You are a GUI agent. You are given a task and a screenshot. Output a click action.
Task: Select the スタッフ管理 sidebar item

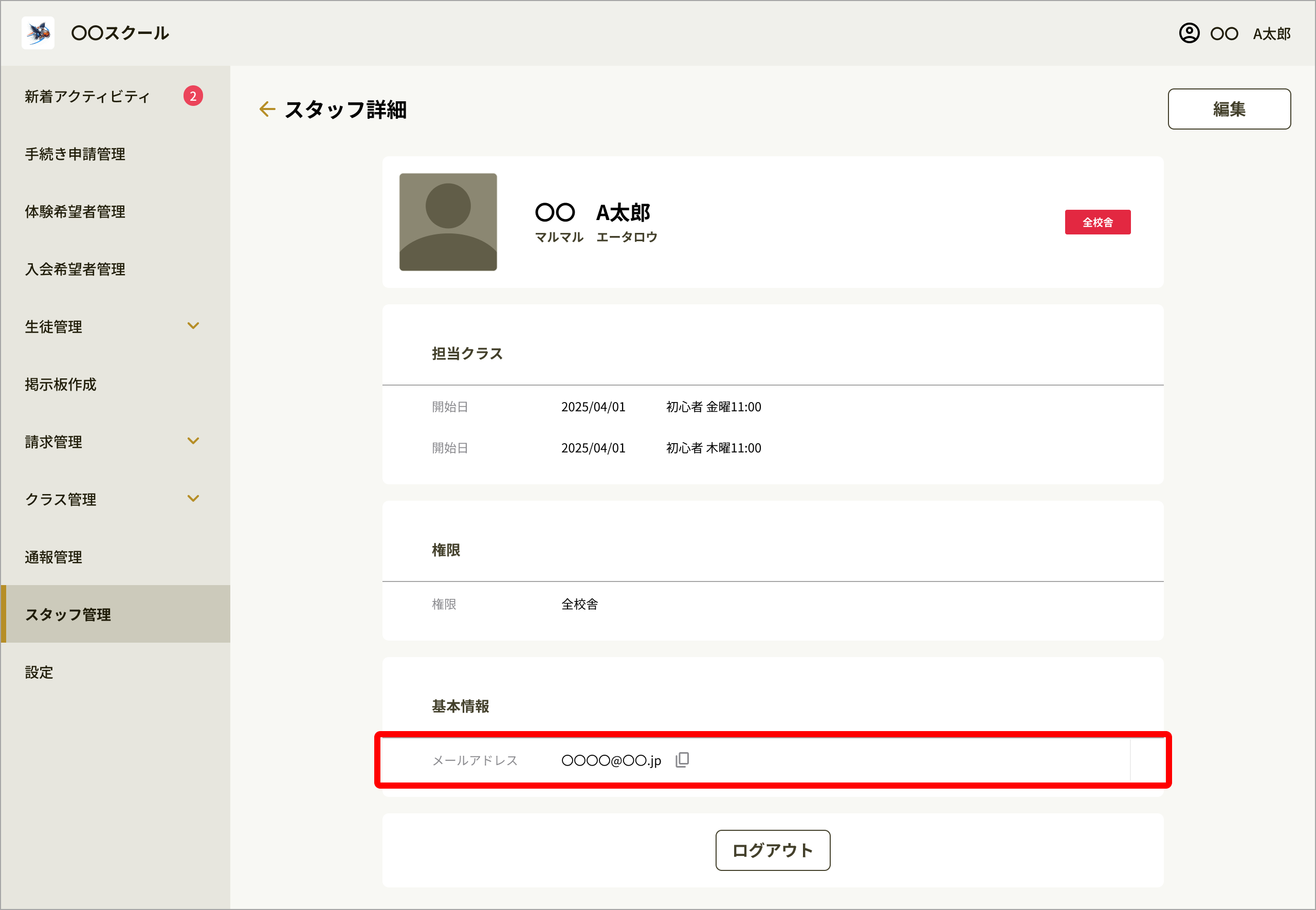[x=115, y=614]
